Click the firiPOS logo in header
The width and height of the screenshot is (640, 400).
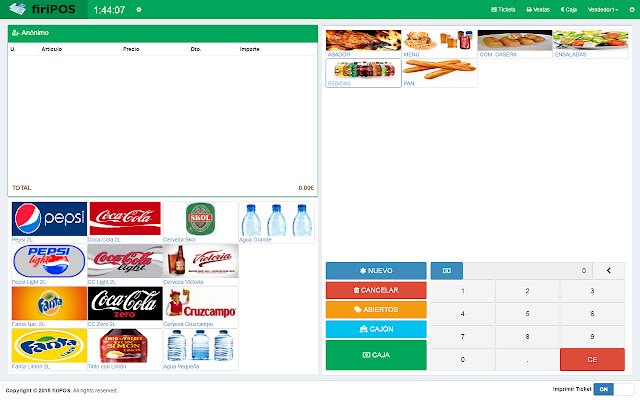(42, 9)
